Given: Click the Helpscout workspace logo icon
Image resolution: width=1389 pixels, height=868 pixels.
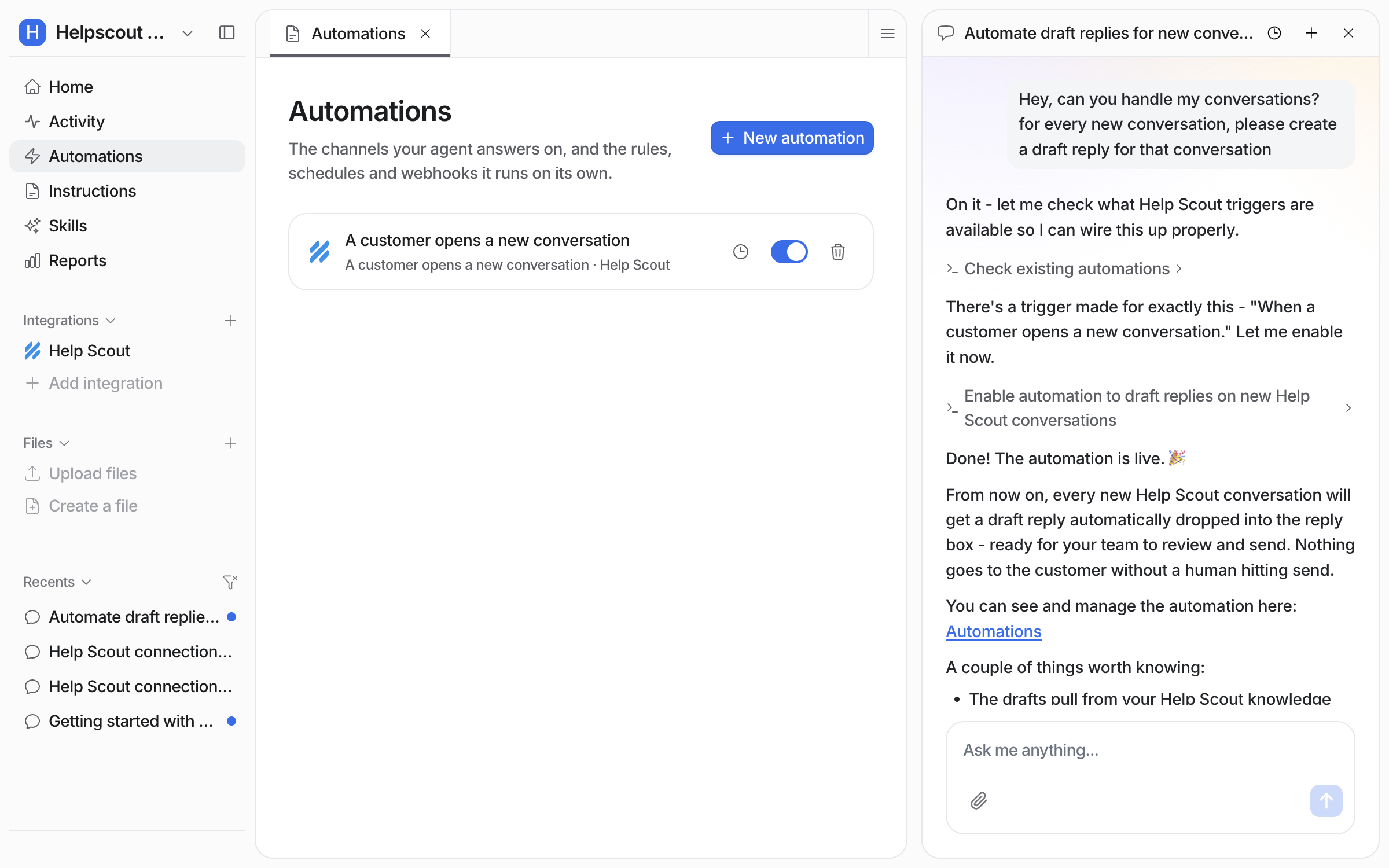Looking at the screenshot, I should coord(32,32).
